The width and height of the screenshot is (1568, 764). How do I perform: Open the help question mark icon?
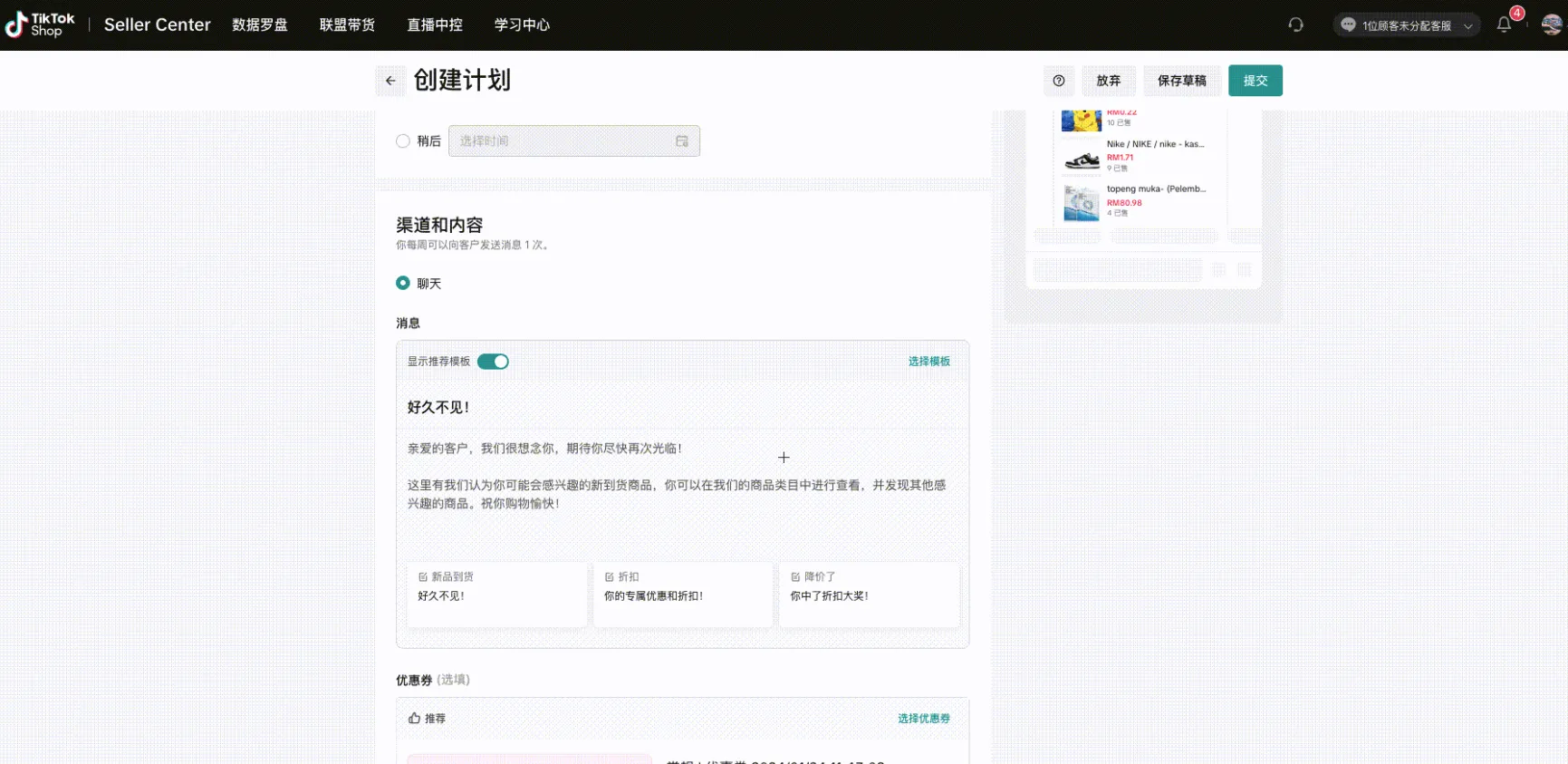1059,81
